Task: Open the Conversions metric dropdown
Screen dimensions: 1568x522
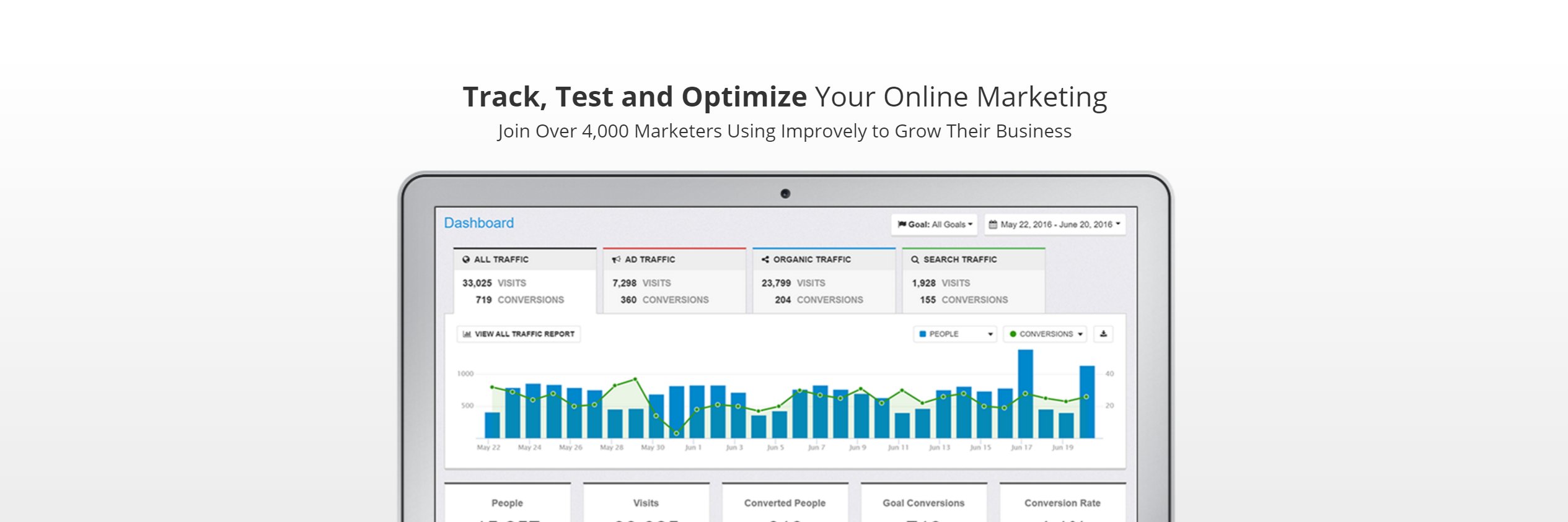Action: pos(1045,334)
